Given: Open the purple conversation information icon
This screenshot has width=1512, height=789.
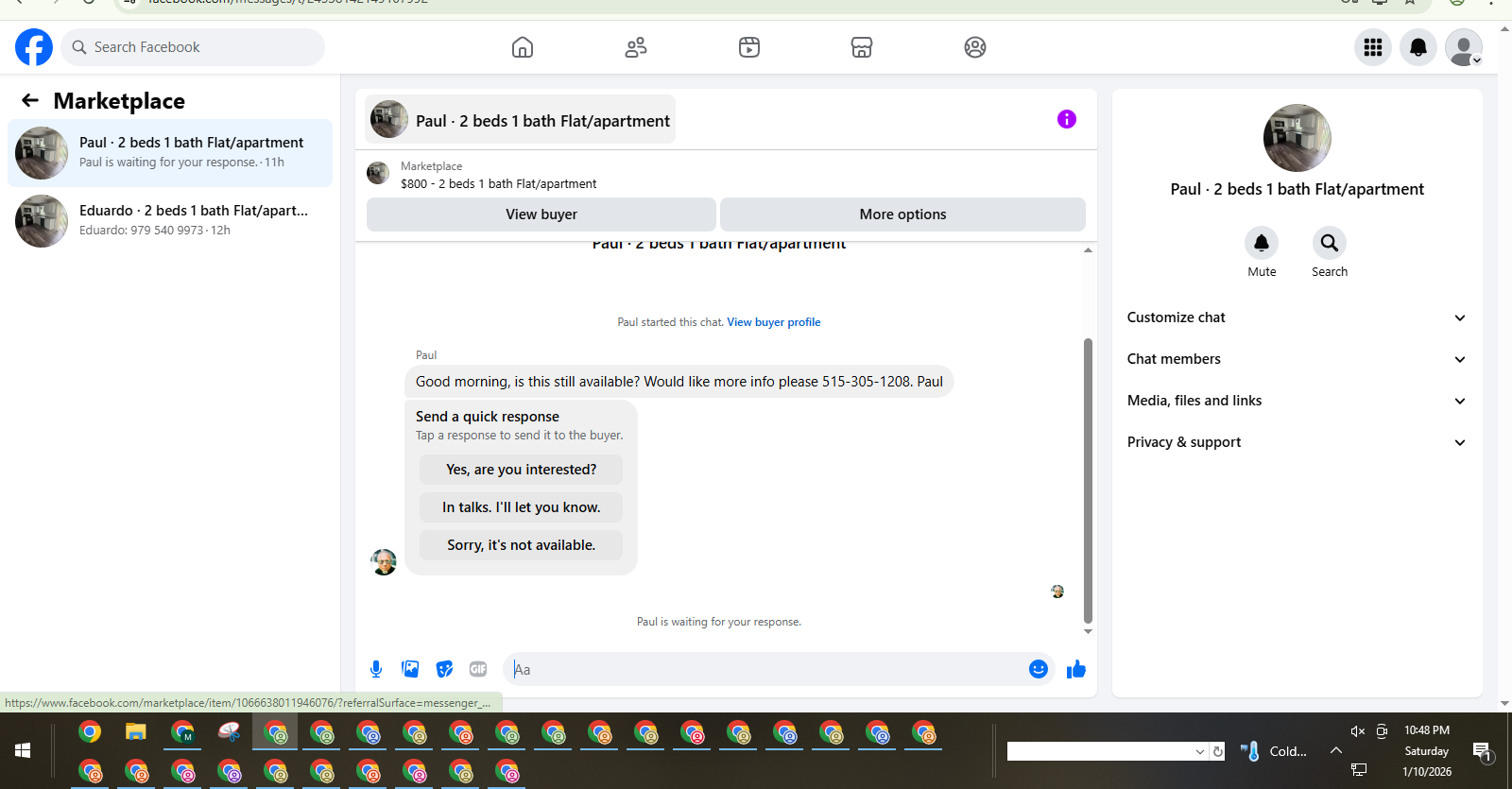Looking at the screenshot, I should 1067,119.
